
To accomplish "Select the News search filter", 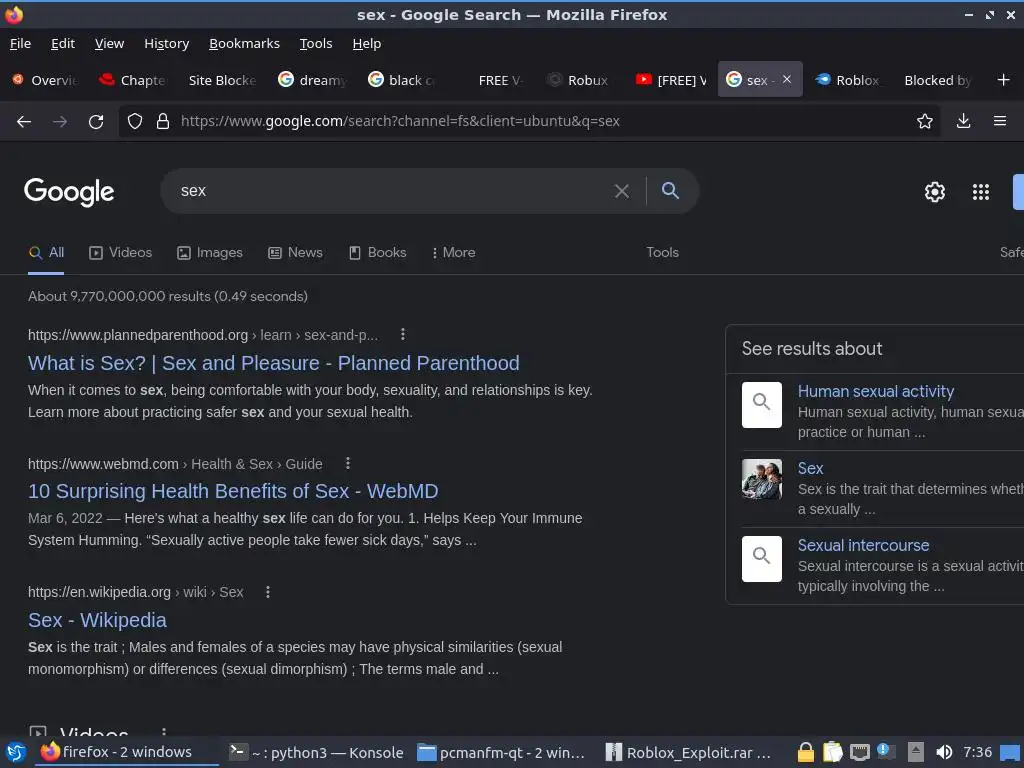I will [x=295, y=253].
